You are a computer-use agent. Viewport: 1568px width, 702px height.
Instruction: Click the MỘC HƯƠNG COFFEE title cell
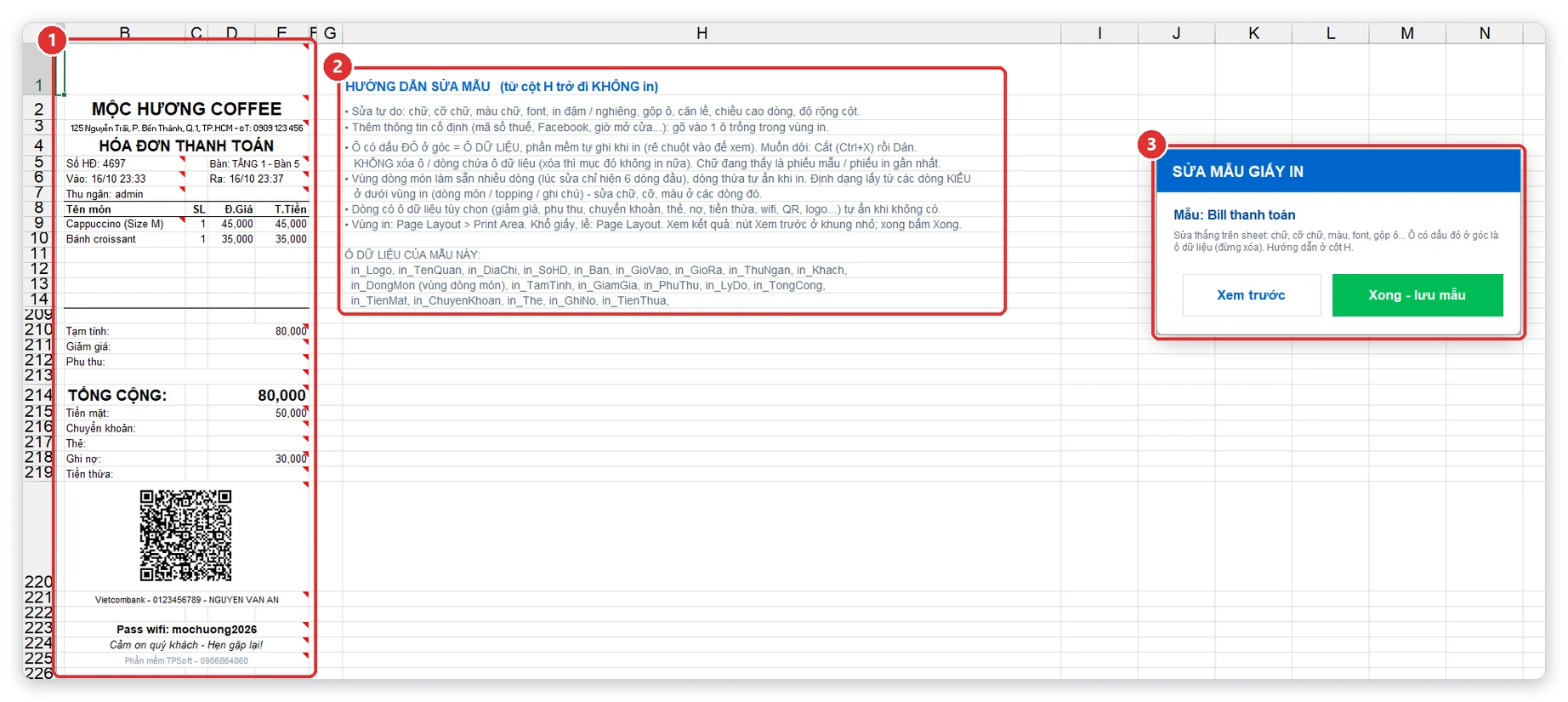[x=186, y=109]
